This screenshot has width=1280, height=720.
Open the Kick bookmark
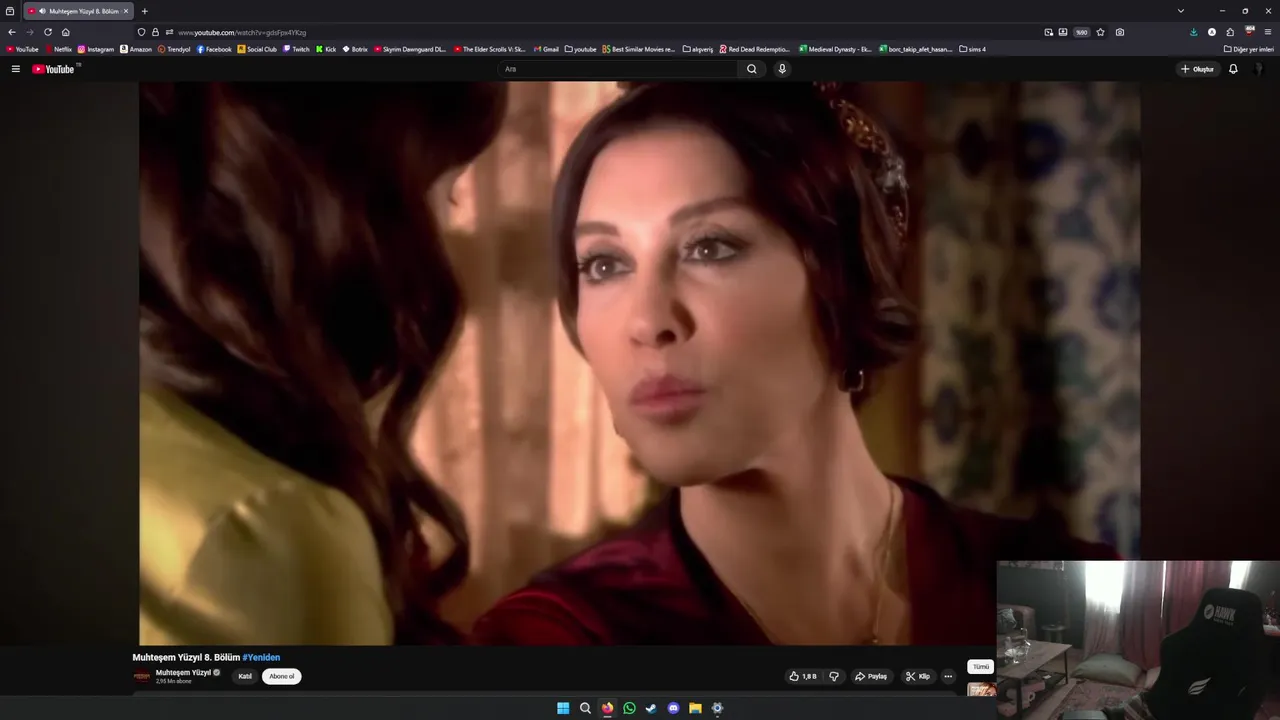326,49
